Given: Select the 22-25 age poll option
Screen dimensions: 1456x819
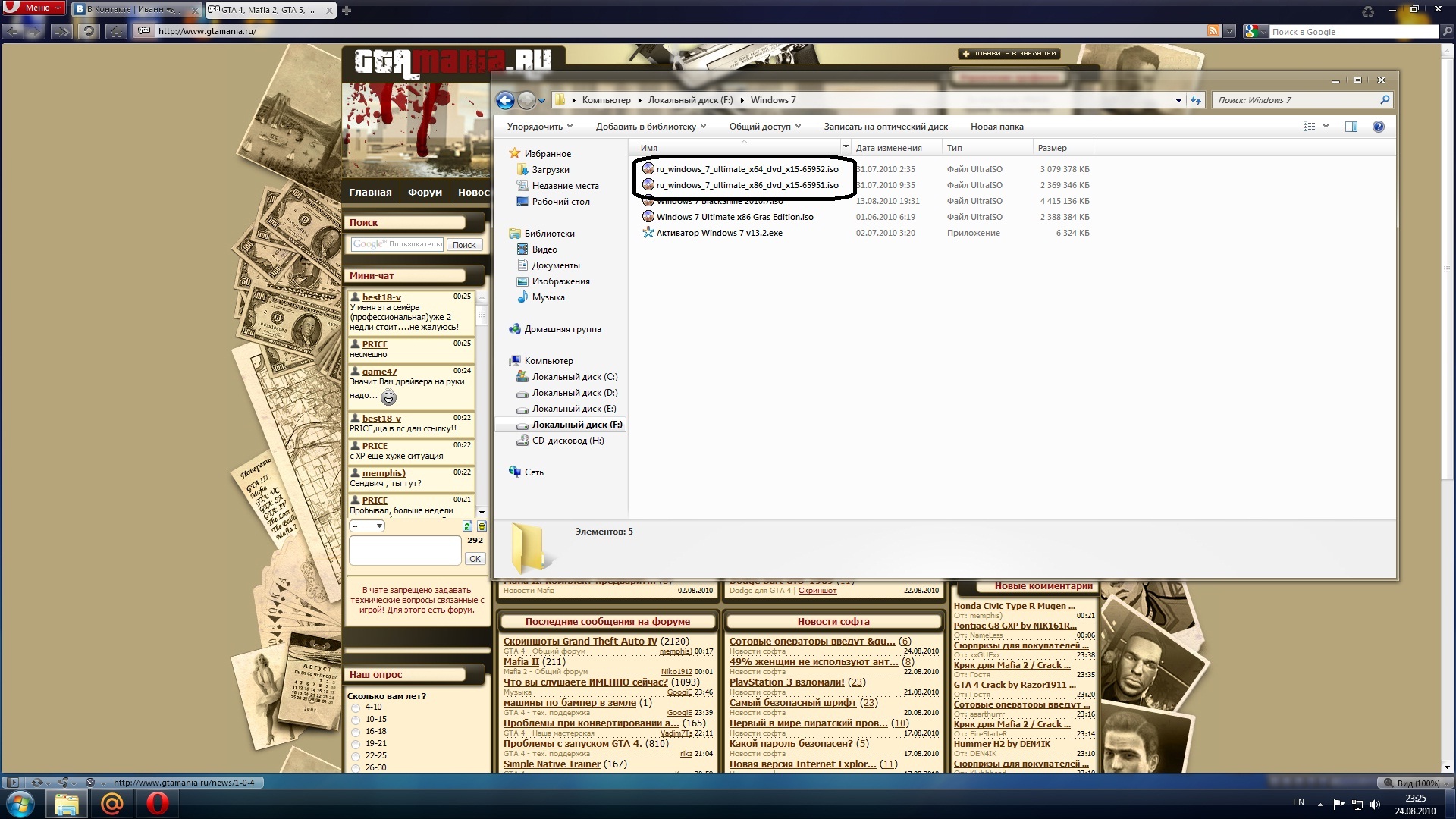Looking at the screenshot, I should point(356,756).
